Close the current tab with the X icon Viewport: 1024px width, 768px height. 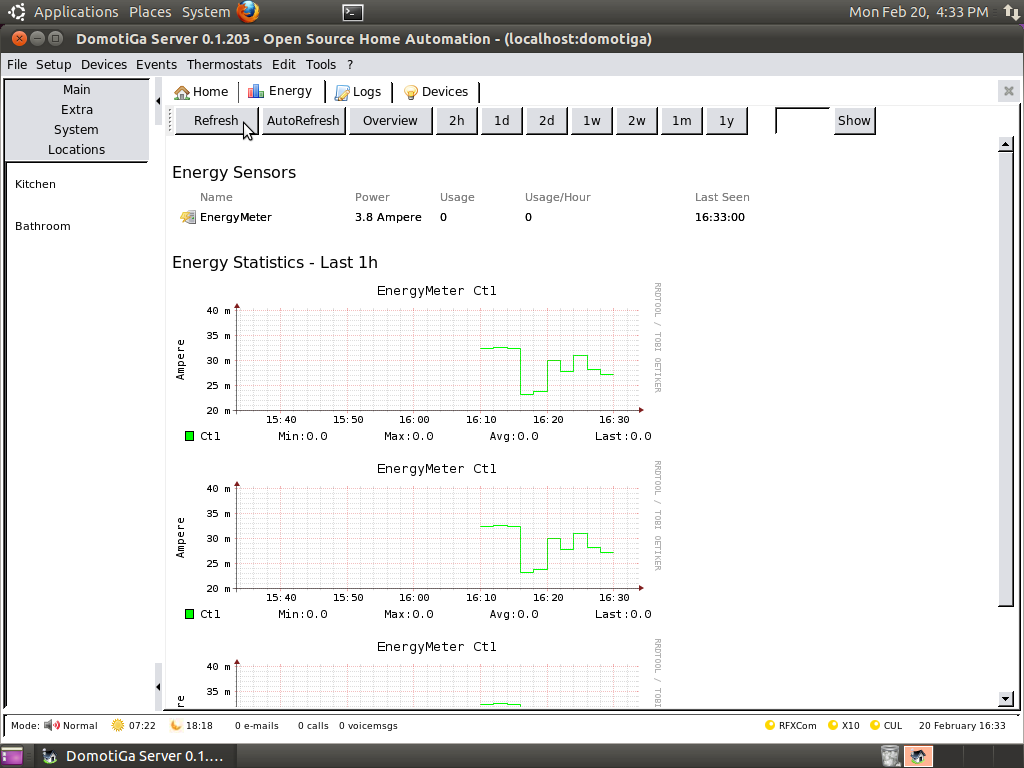point(1009,91)
